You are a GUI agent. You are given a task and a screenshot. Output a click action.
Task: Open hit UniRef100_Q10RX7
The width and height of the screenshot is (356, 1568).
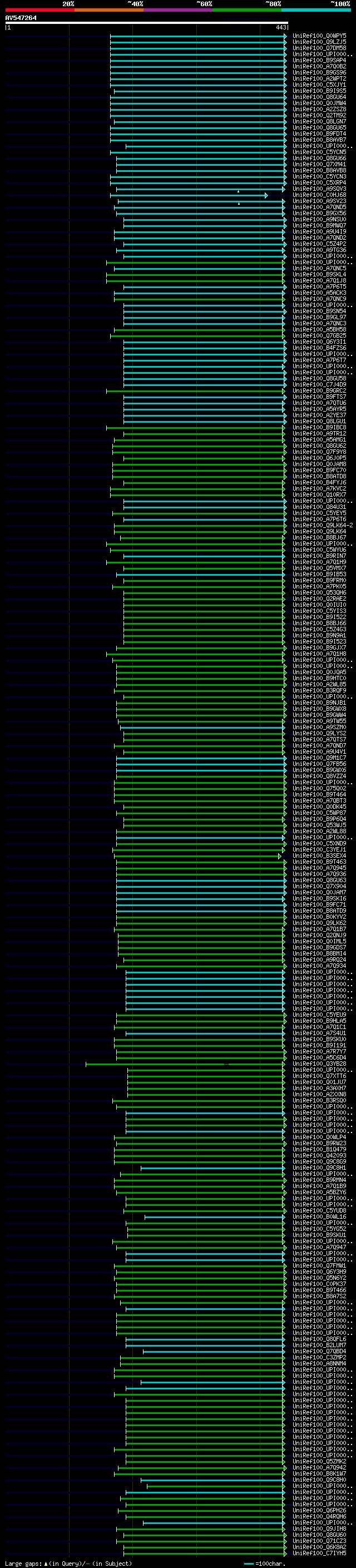(x=319, y=495)
